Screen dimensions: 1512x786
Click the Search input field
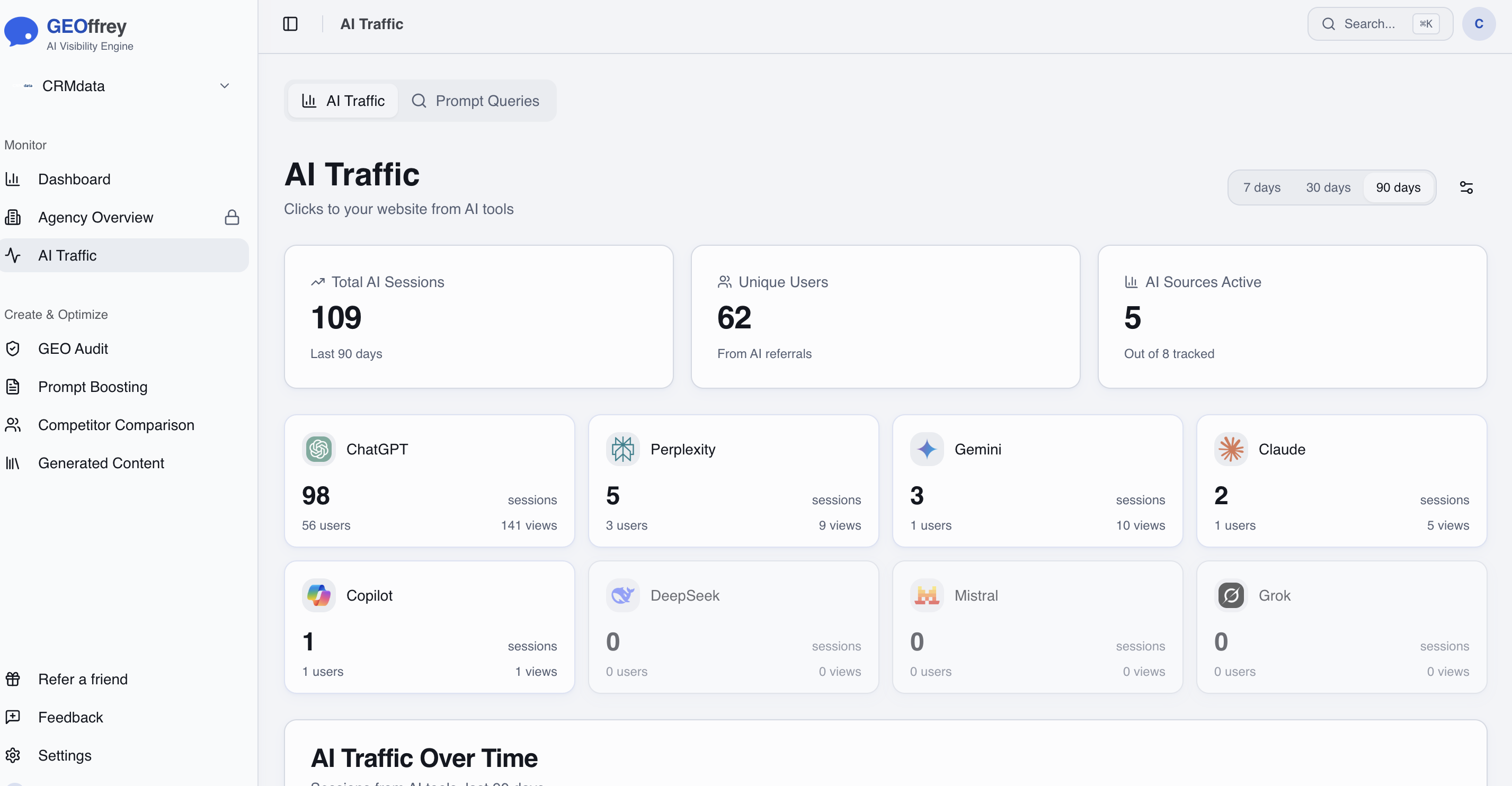(1369, 24)
